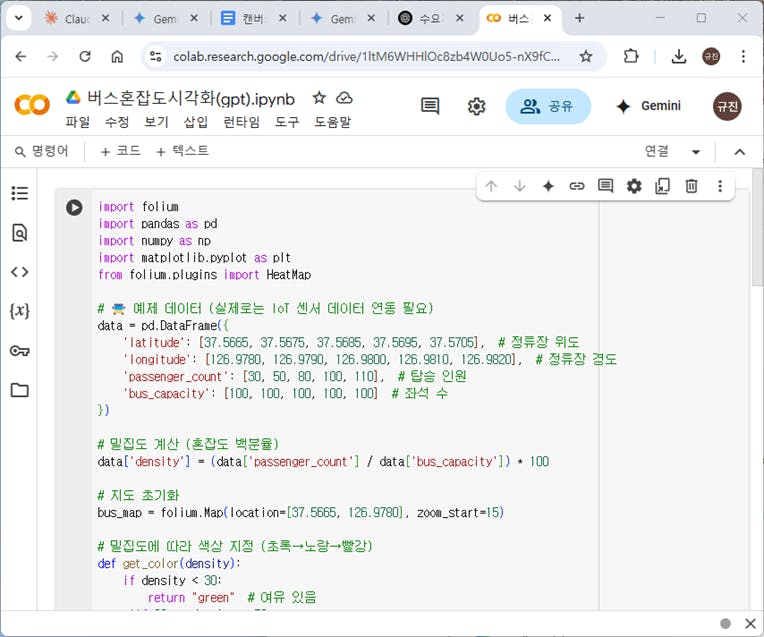Open the 런타임 menu
This screenshot has width=764, height=637.
point(241,122)
